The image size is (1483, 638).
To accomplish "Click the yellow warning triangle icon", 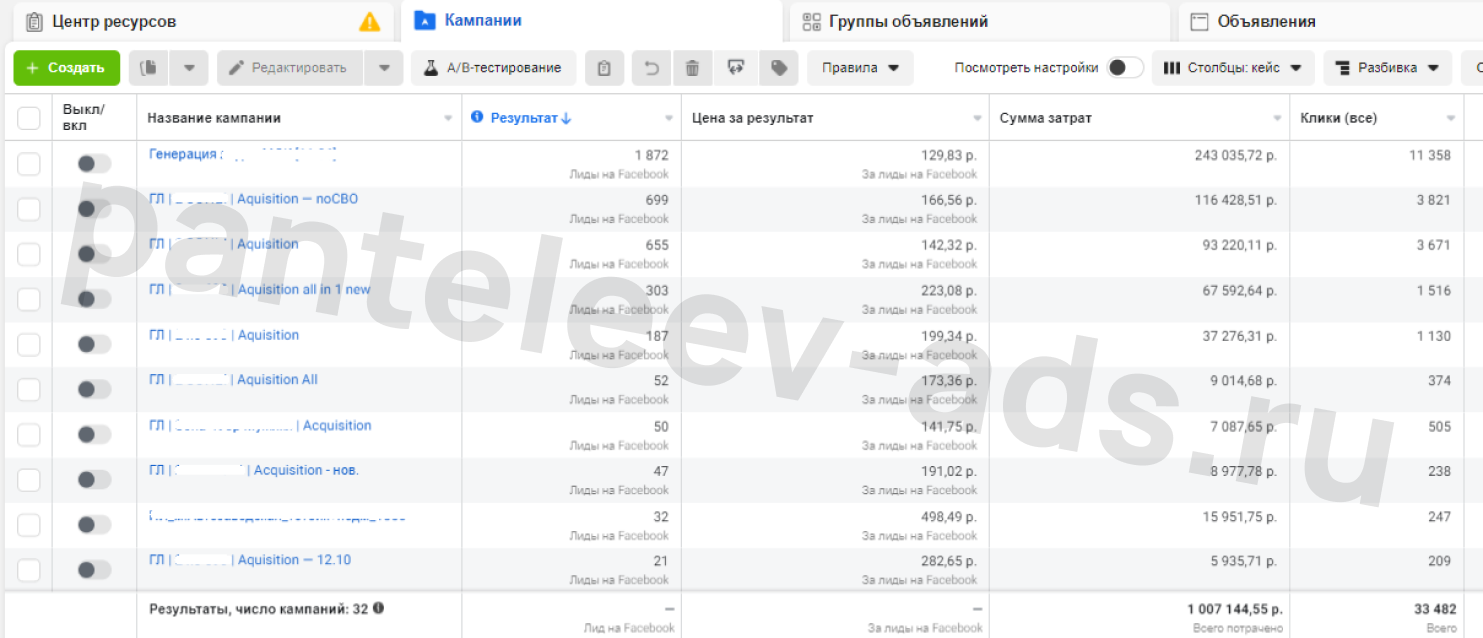I will click(370, 21).
